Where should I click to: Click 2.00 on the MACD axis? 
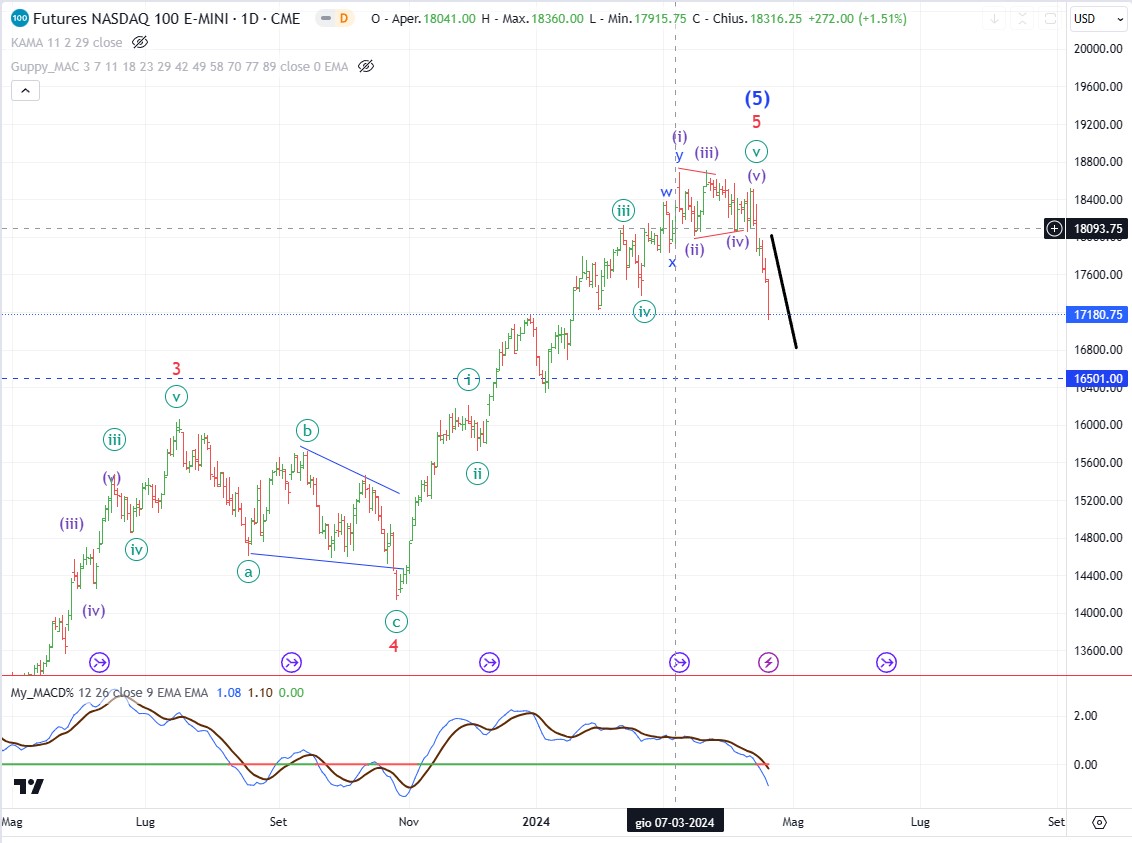(1085, 716)
